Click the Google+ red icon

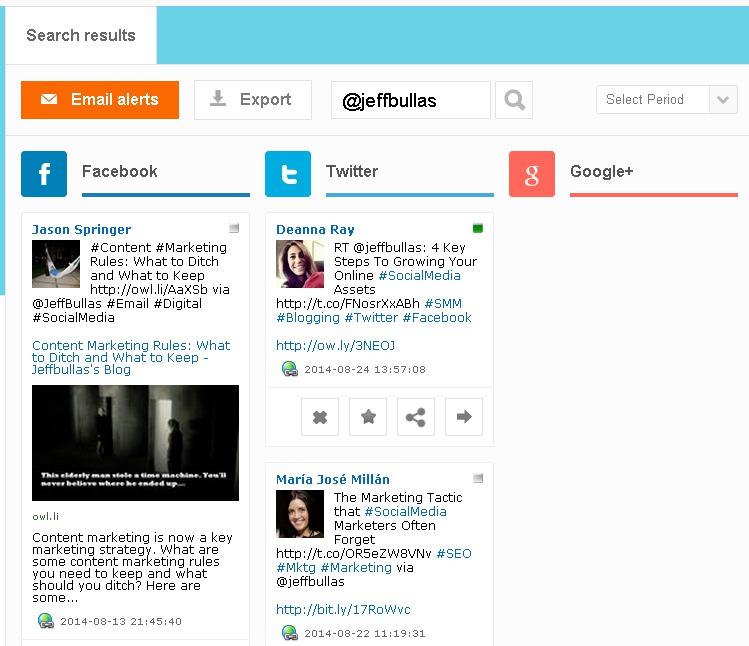tap(532, 174)
